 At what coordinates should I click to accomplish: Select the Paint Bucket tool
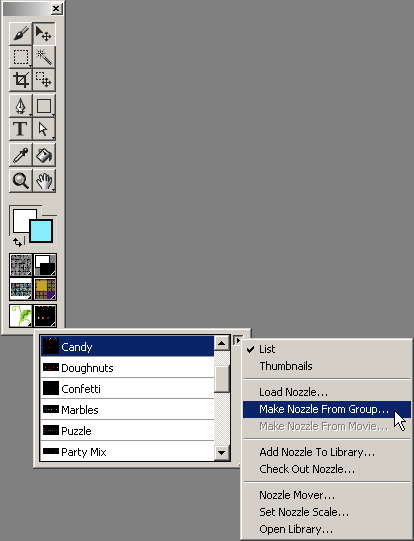coord(44,155)
